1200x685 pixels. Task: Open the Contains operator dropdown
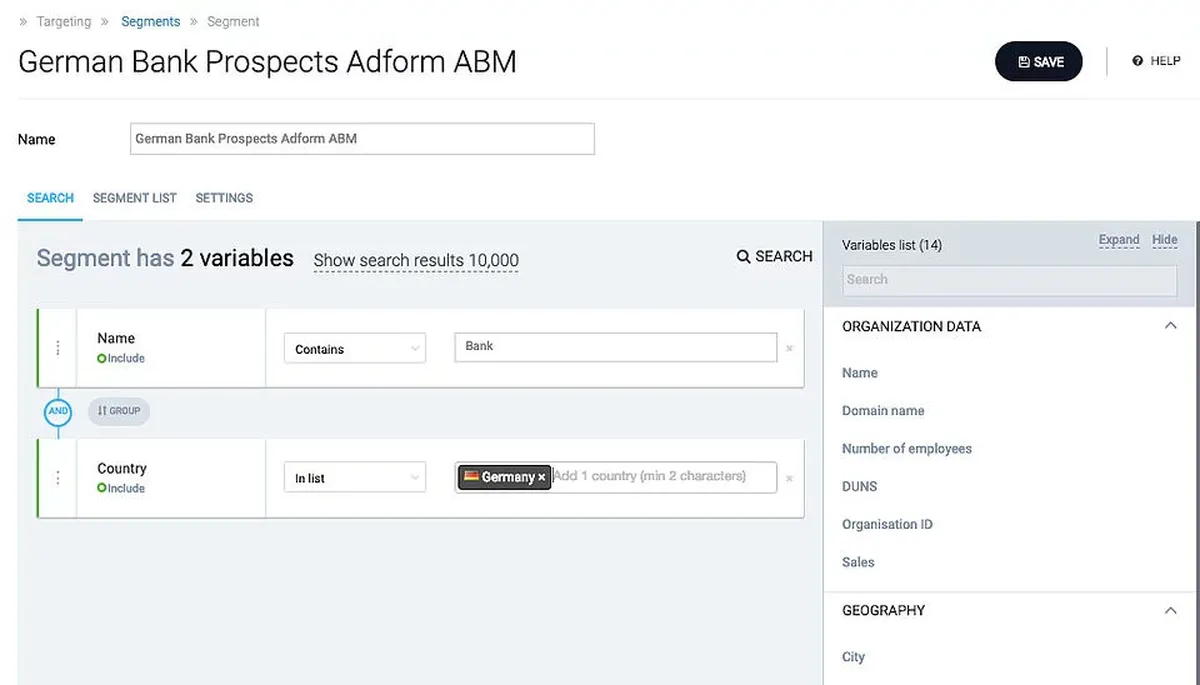(355, 349)
